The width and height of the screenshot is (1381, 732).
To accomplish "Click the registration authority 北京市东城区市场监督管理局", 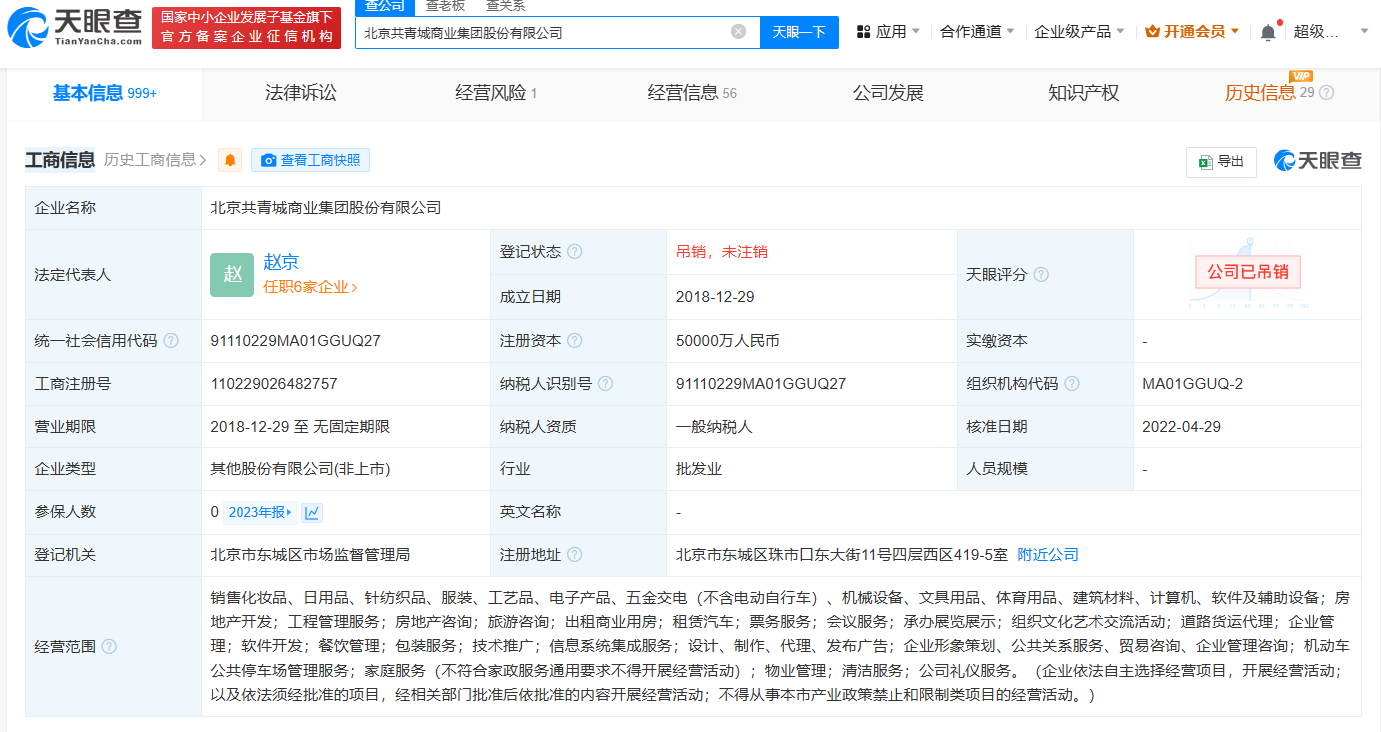I will point(310,555).
